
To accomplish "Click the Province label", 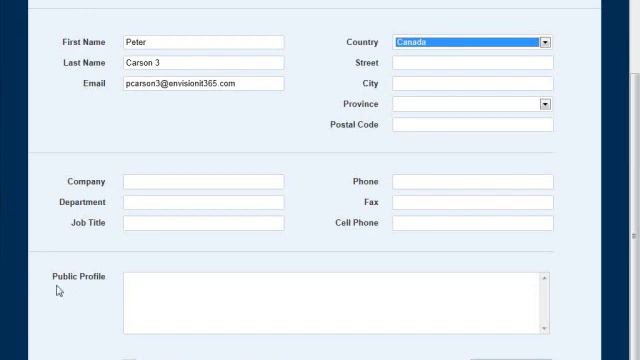I will [x=361, y=104].
